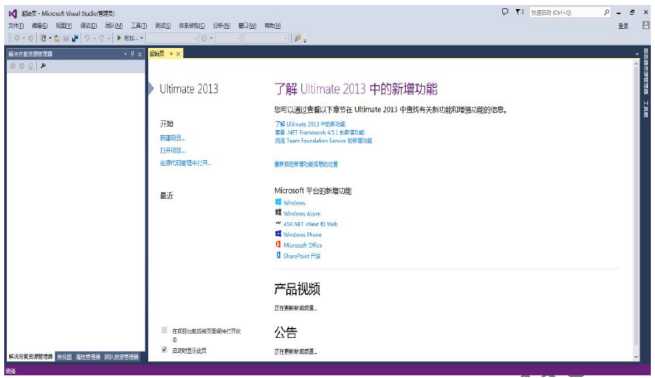Viewport: 655px width, 378px height.
Task: Click the New Project link under 开始
Action: (x=173, y=138)
